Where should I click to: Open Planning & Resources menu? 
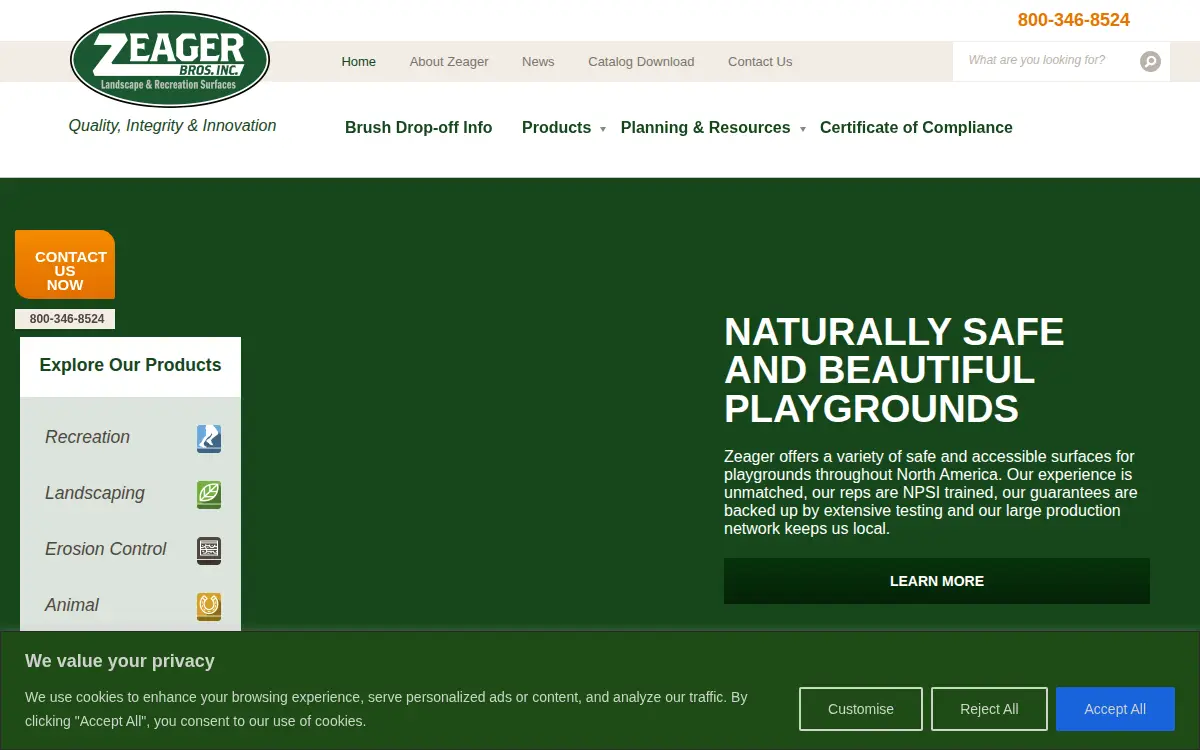(x=706, y=128)
